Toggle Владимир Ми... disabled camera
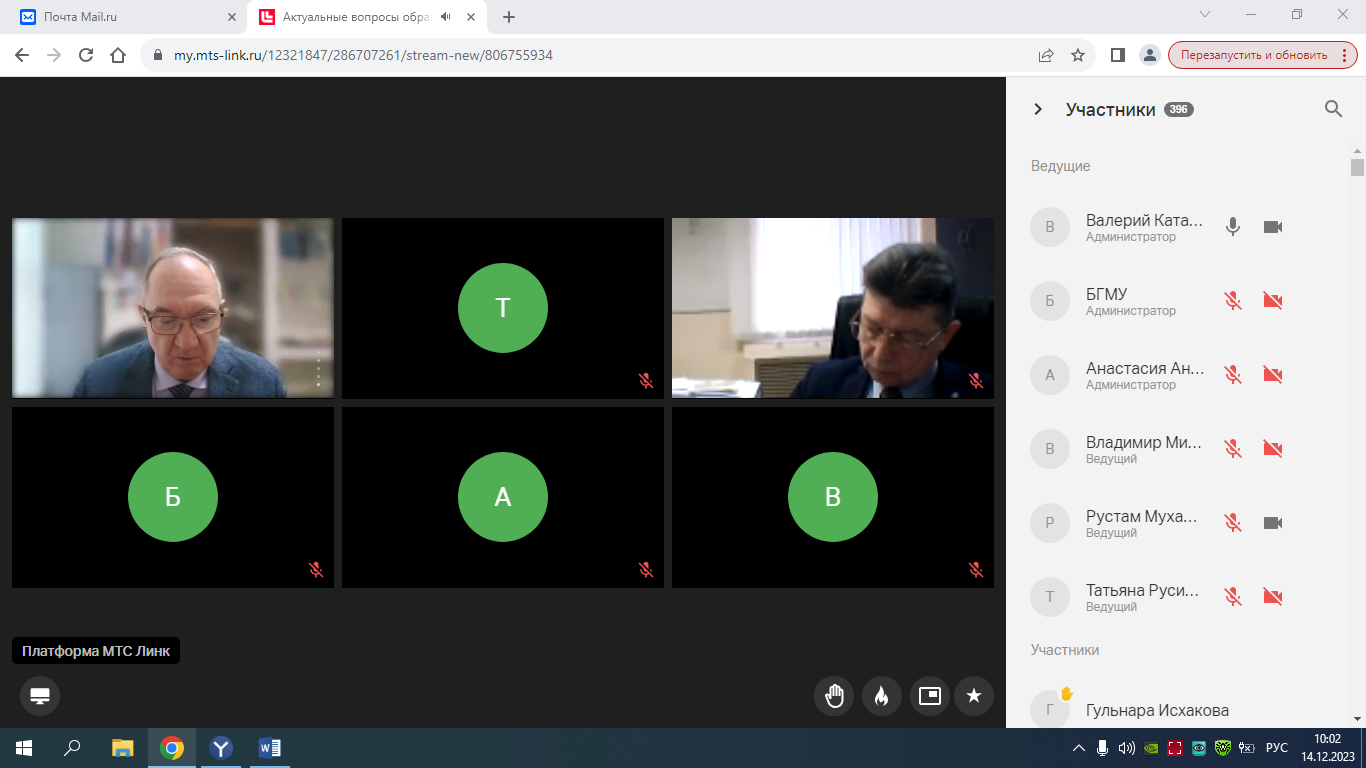Image resolution: width=1366 pixels, height=768 pixels. click(x=1273, y=449)
